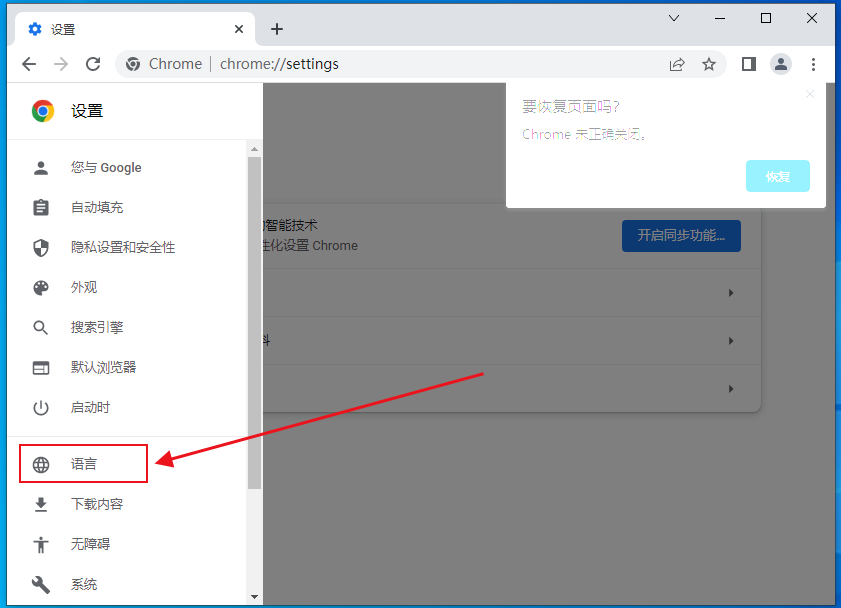Open the 自动填充 settings section
The image size is (841, 608).
127,207
